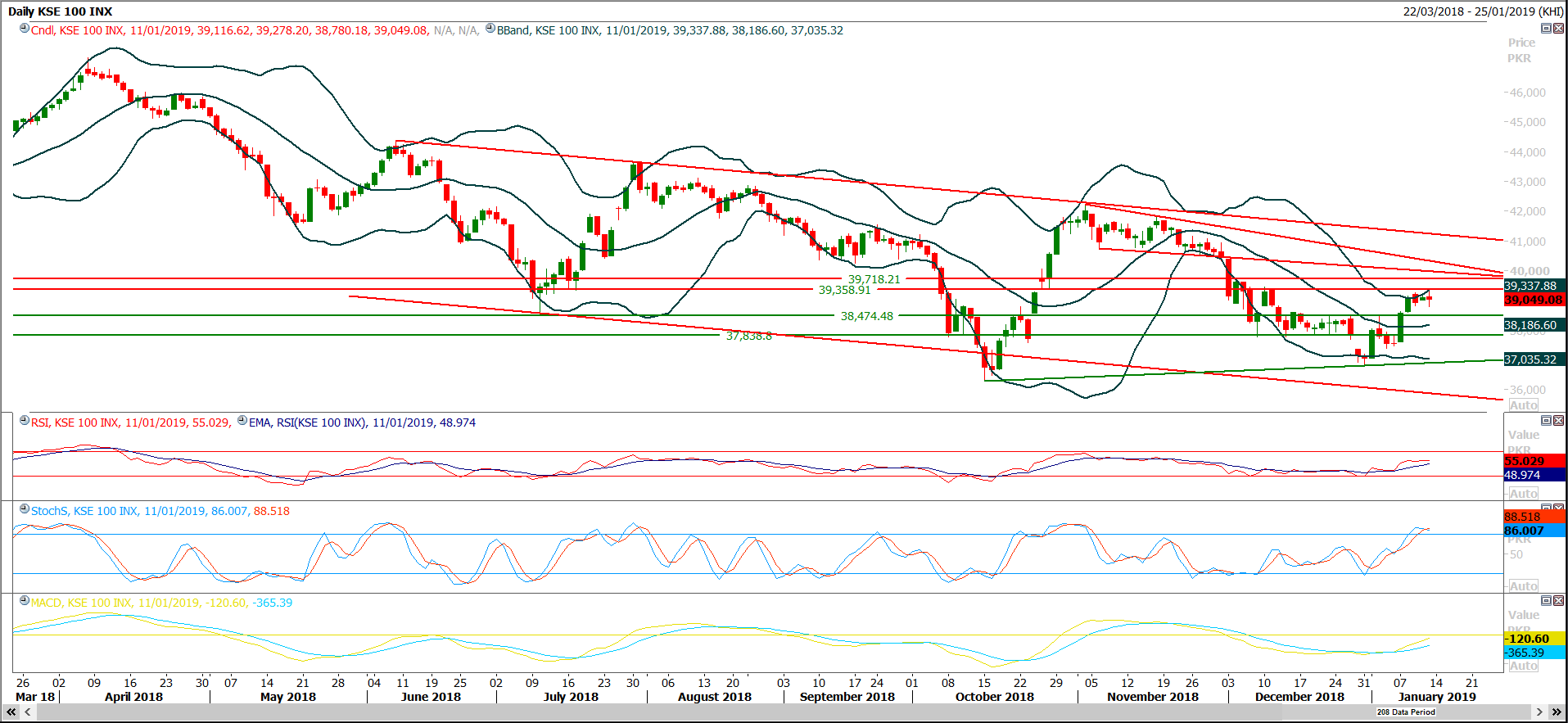
Task: Minimize the price chart pane
Action: (1546, 29)
